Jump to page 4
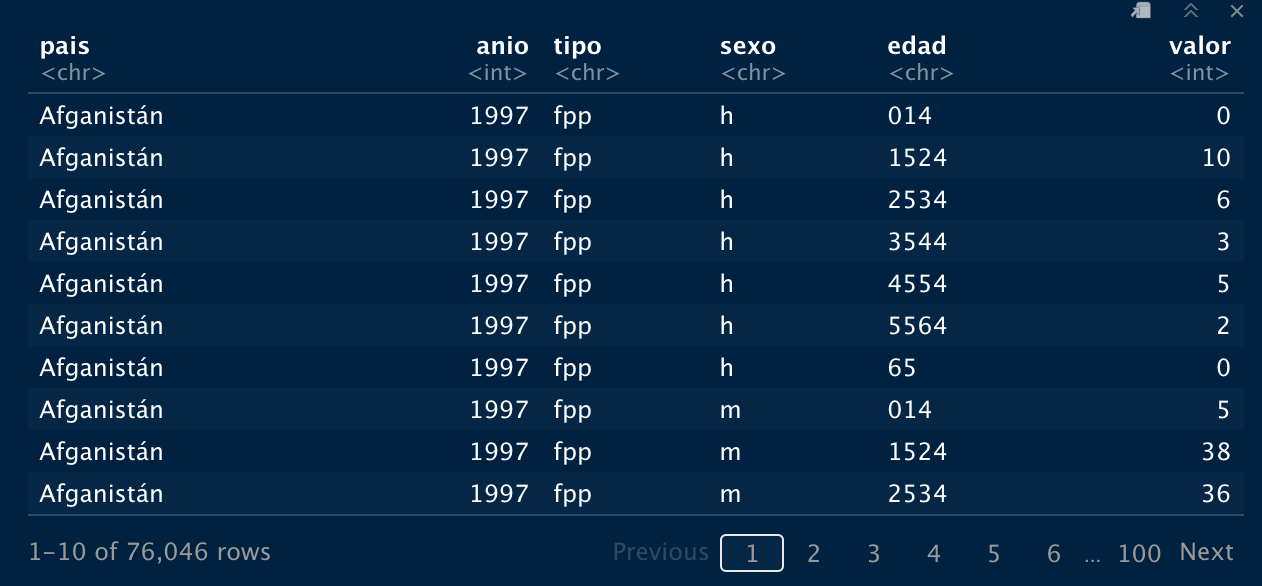The width and height of the screenshot is (1262, 586). click(x=934, y=553)
